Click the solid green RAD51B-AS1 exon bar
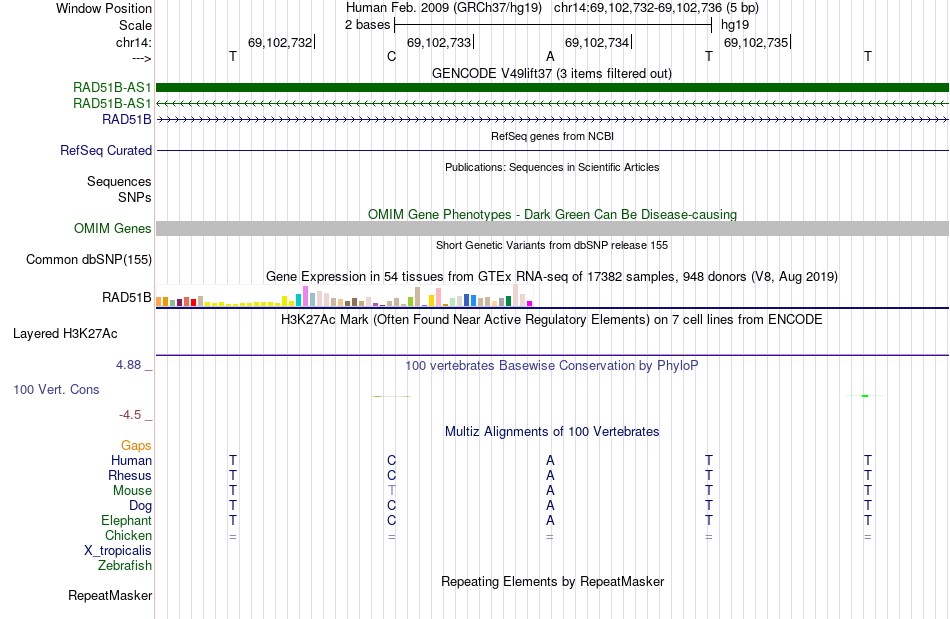 click(552, 88)
